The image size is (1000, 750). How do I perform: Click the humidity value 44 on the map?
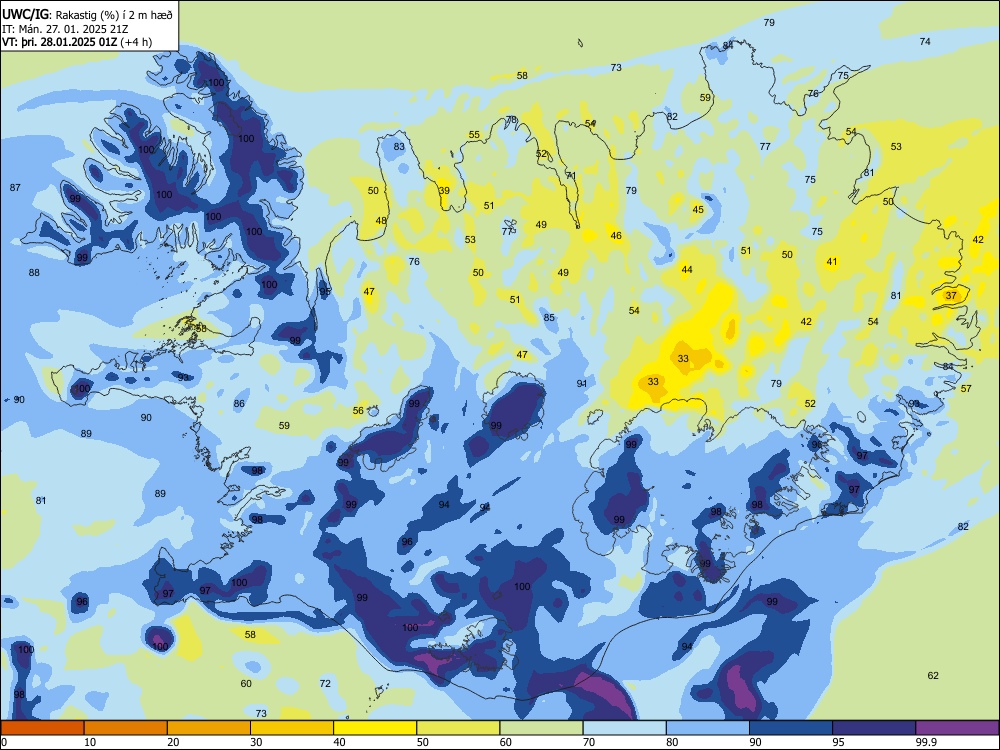pyautogui.click(x=687, y=269)
